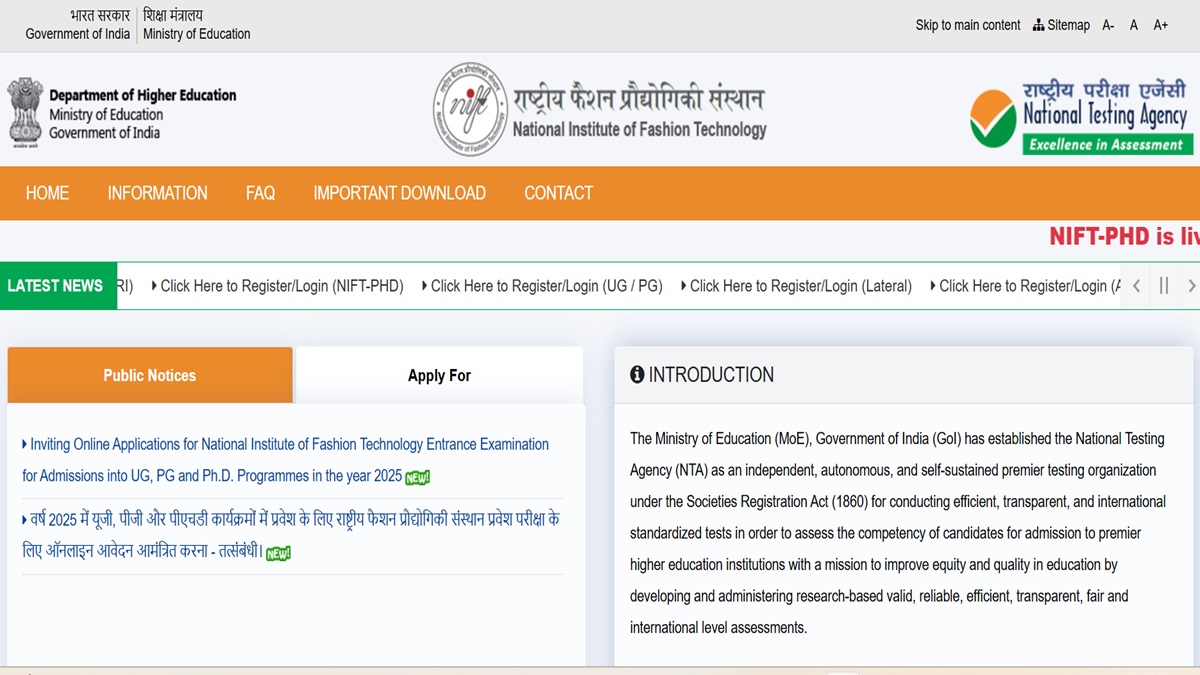Viewport: 1200px width, 675px height.
Task: Open the HOME menu item
Action: [x=47, y=193]
